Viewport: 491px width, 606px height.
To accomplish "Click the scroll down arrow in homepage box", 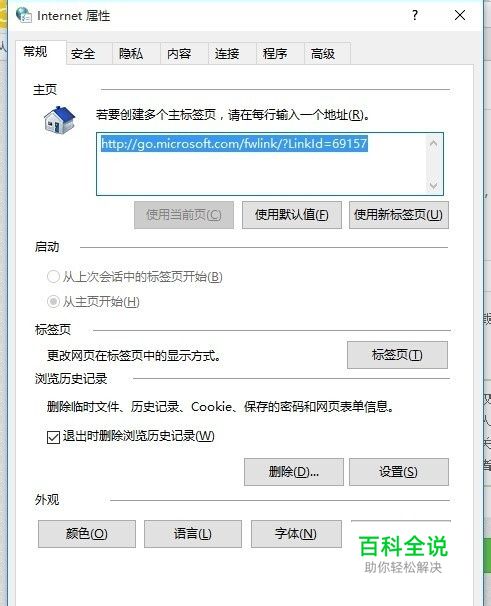I will click(433, 186).
